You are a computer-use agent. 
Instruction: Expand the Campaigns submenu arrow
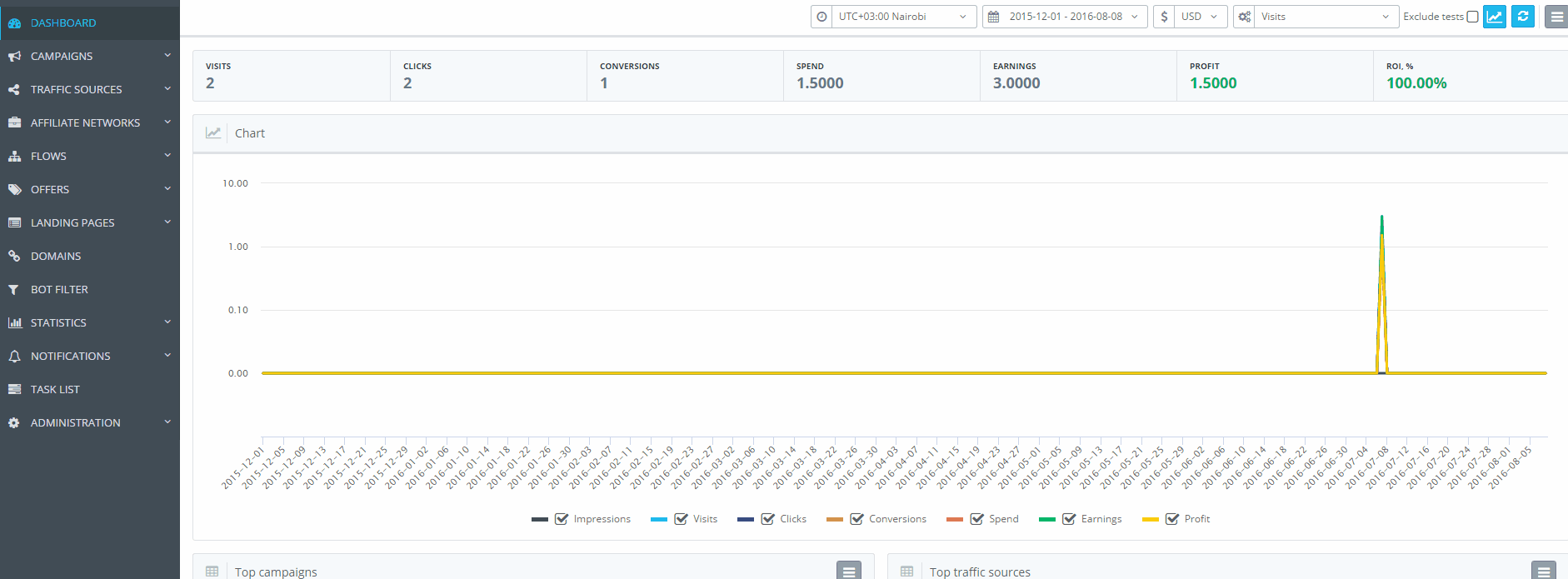click(167, 56)
